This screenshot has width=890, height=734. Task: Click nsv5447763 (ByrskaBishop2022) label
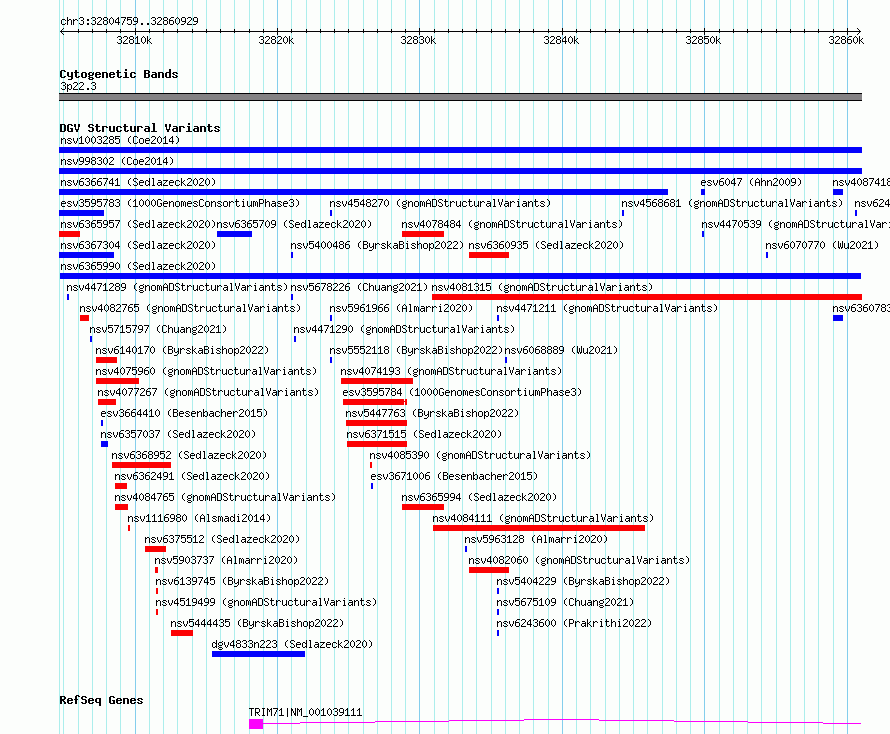coord(432,413)
